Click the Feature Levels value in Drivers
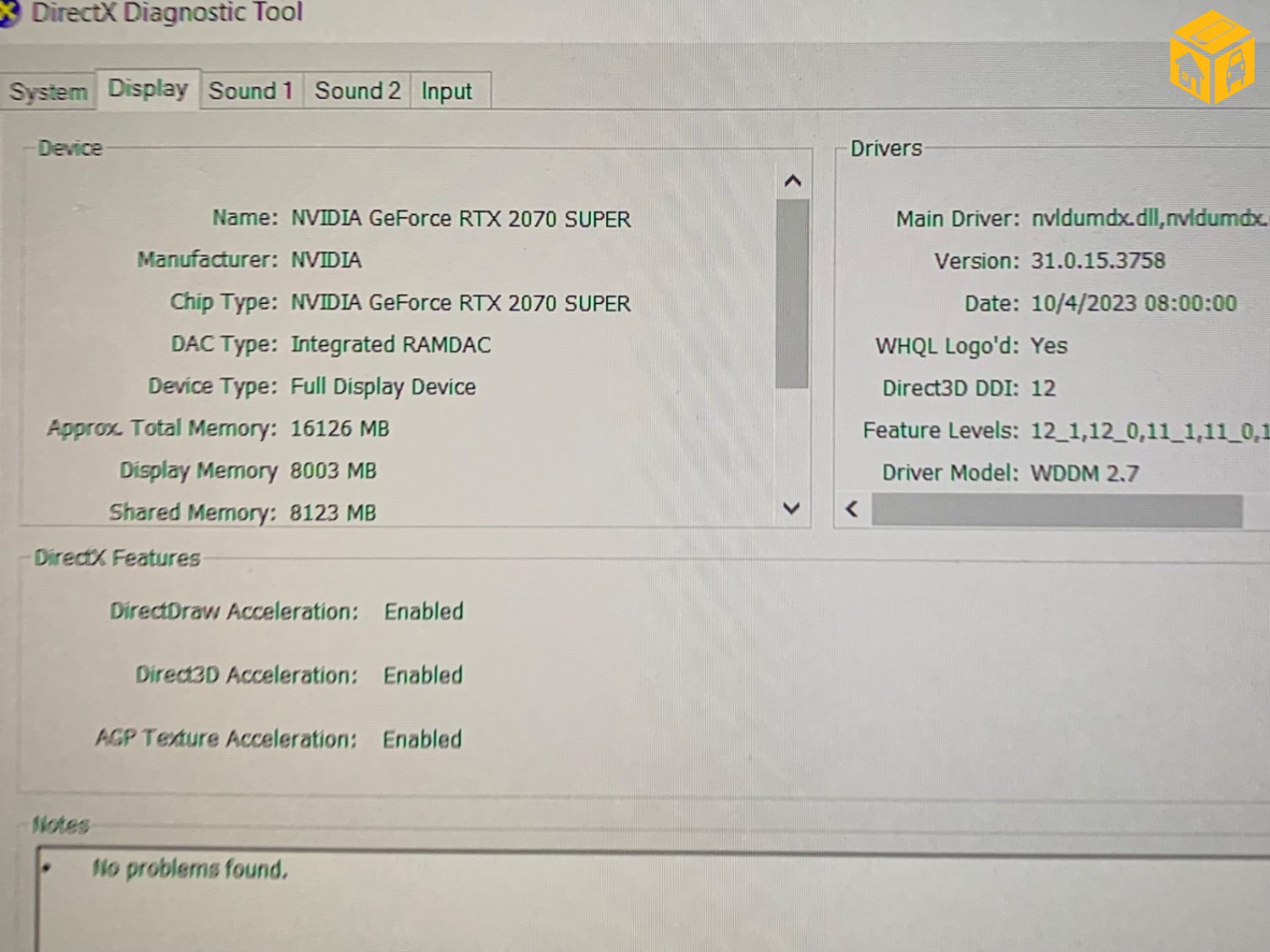The image size is (1270, 952). (x=1149, y=431)
